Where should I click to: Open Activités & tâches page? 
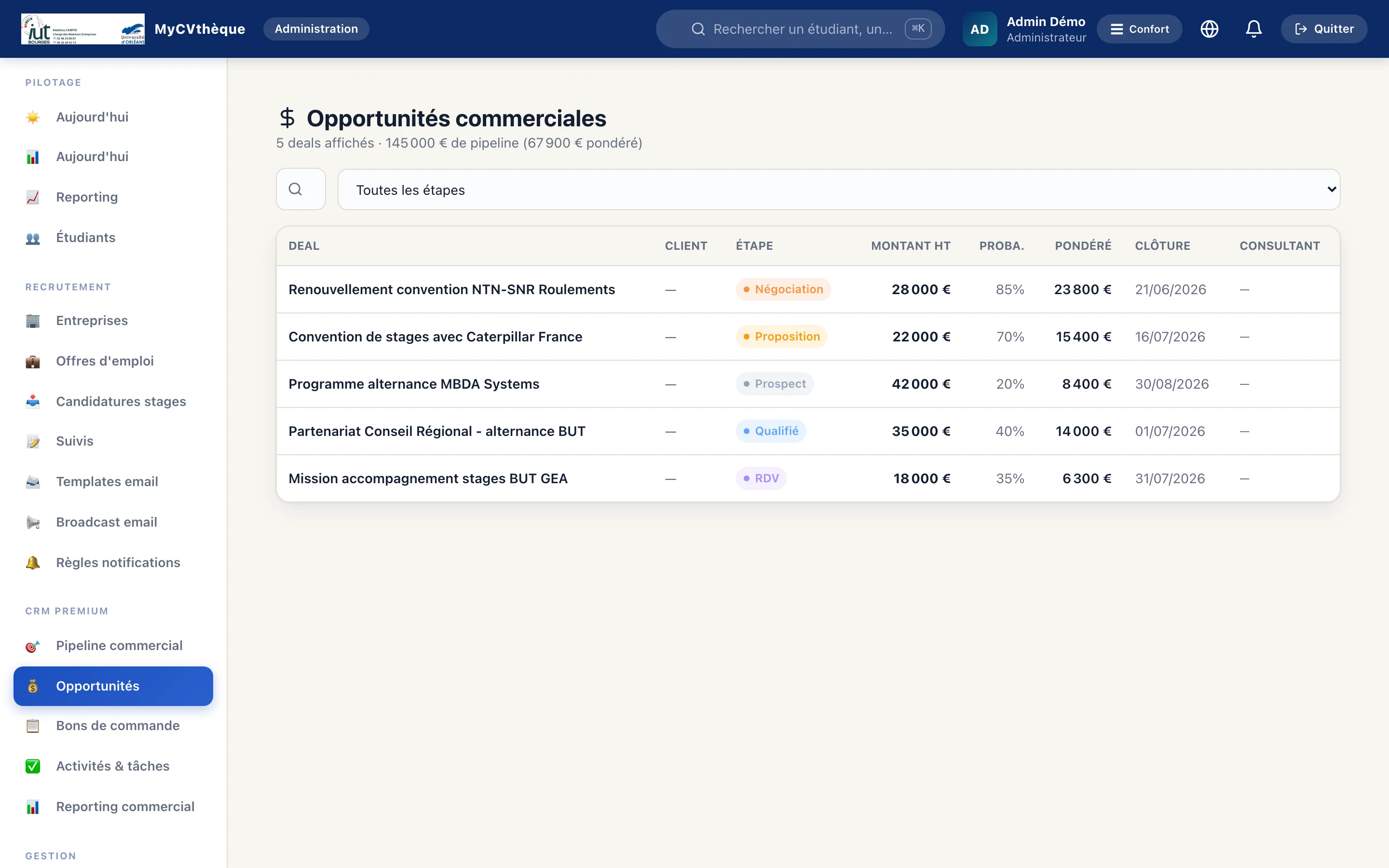click(113, 766)
